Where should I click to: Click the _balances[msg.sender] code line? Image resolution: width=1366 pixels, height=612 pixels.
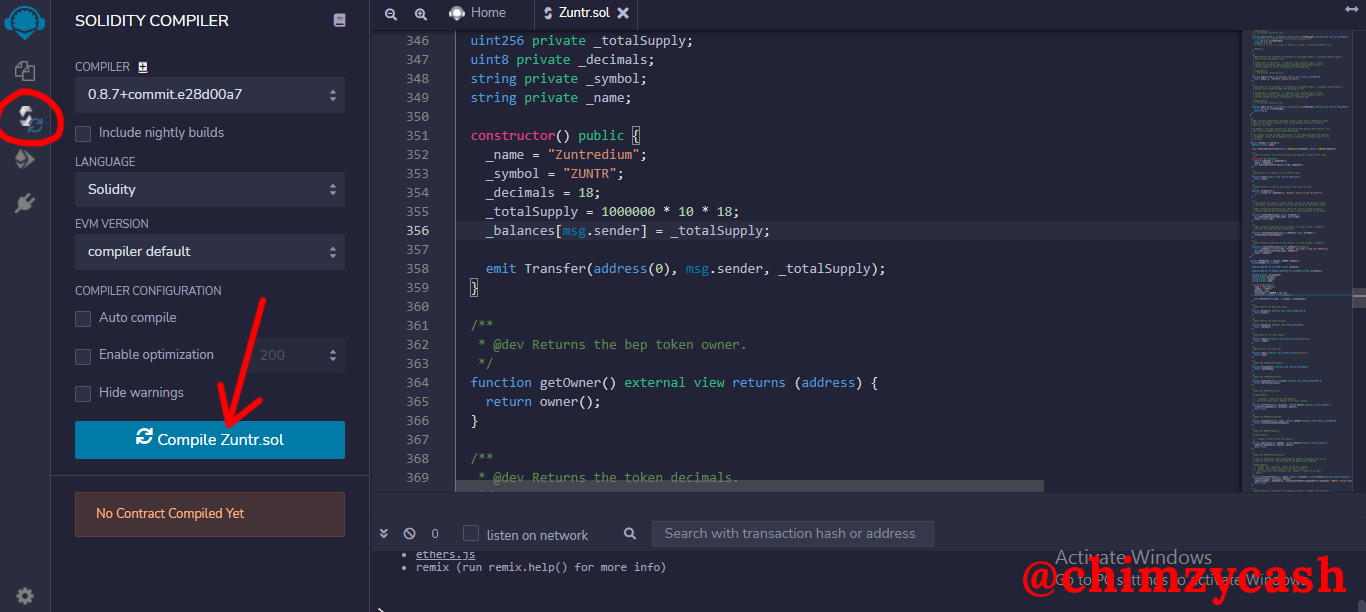pos(628,231)
